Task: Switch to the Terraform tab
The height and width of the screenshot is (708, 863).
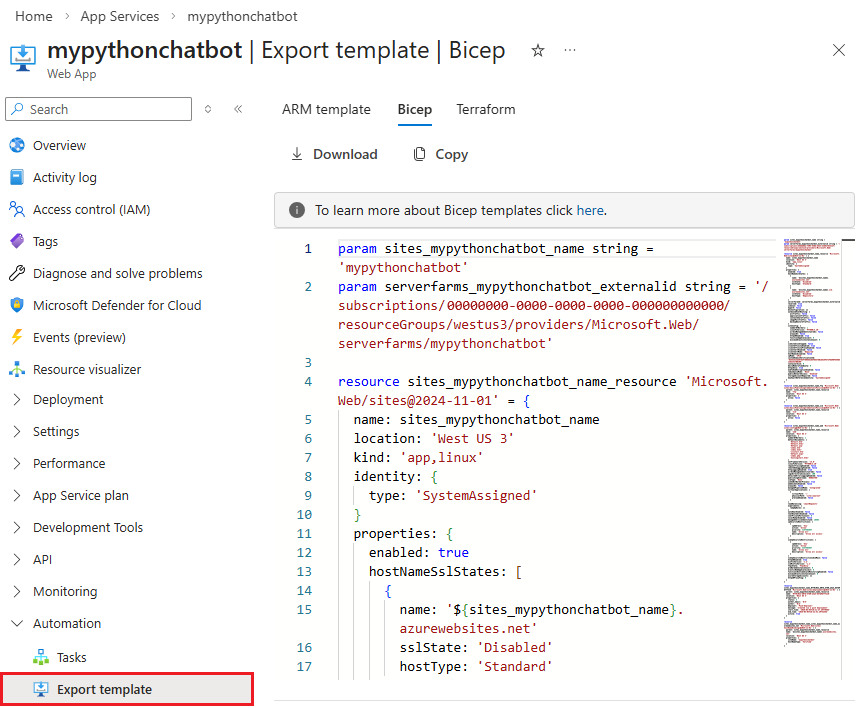Action: pos(486,109)
